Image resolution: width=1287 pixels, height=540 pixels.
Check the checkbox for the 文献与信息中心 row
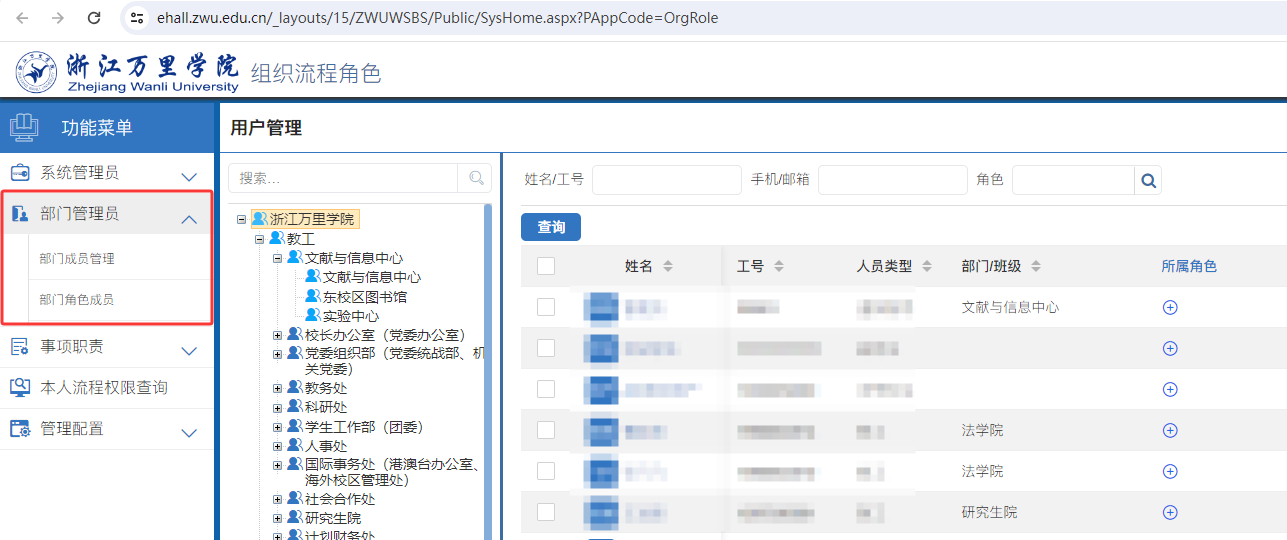[546, 307]
